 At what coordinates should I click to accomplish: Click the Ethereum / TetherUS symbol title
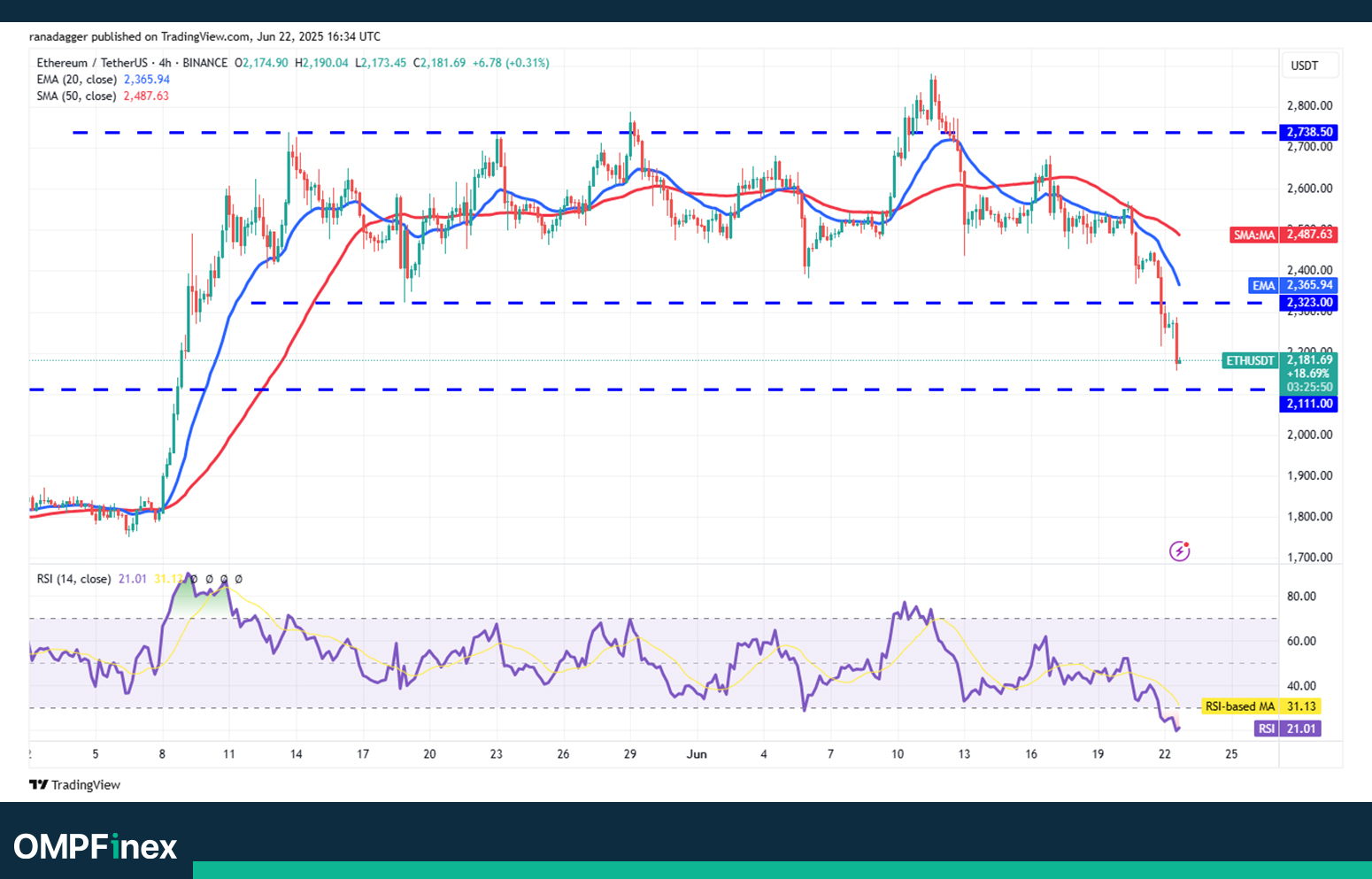[x=92, y=63]
